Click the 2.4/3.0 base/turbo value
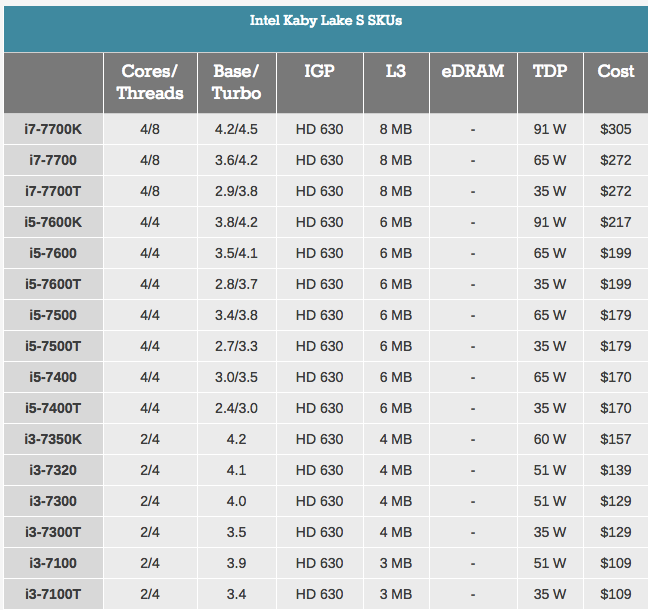Image resolution: width=648 pixels, height=610 pixels. coord(236,408)
